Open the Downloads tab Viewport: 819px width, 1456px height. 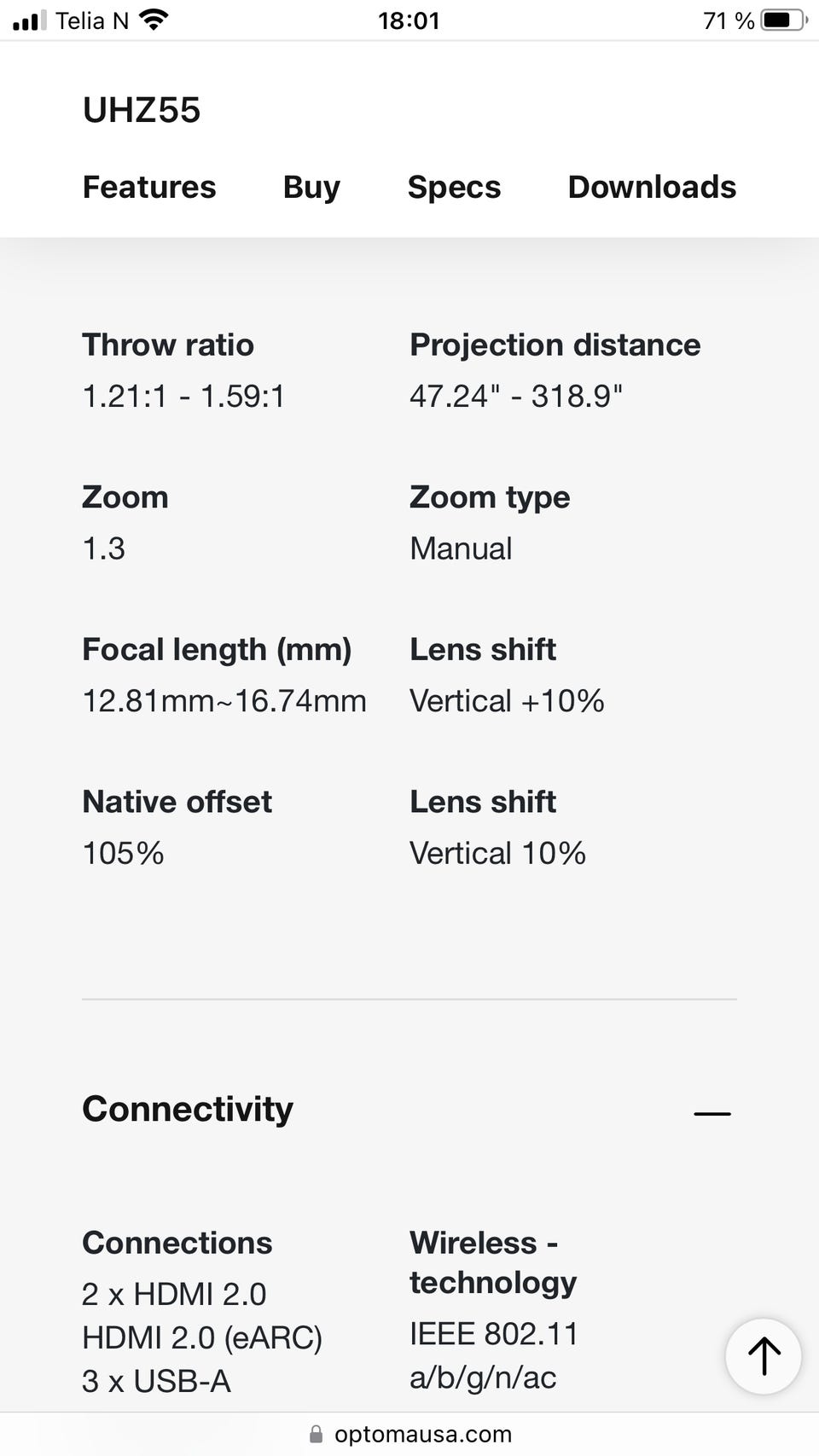[652, 187]
